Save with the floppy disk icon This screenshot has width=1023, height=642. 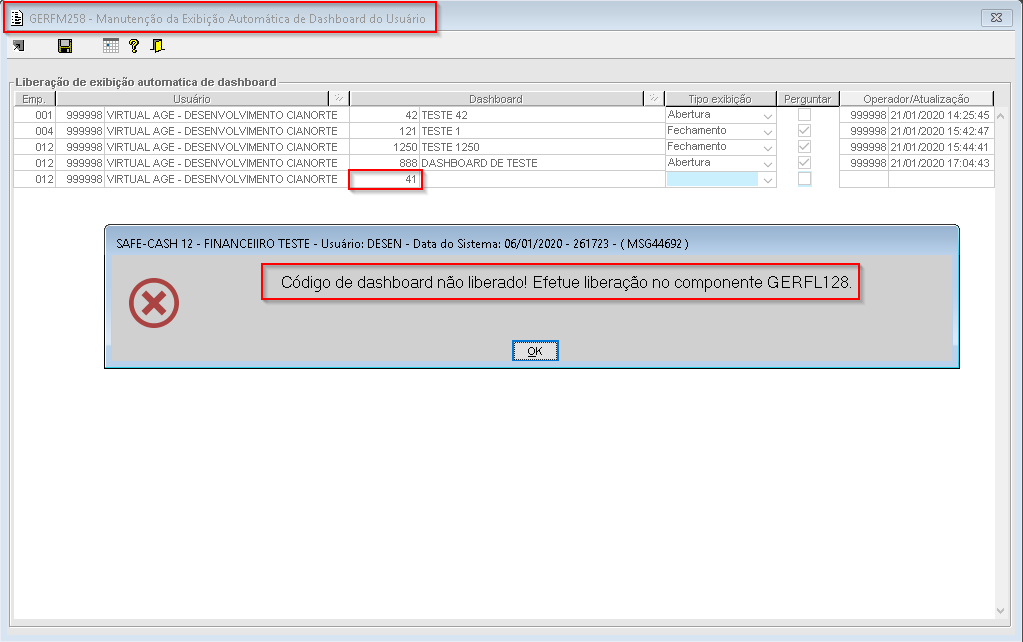(65, 46)
